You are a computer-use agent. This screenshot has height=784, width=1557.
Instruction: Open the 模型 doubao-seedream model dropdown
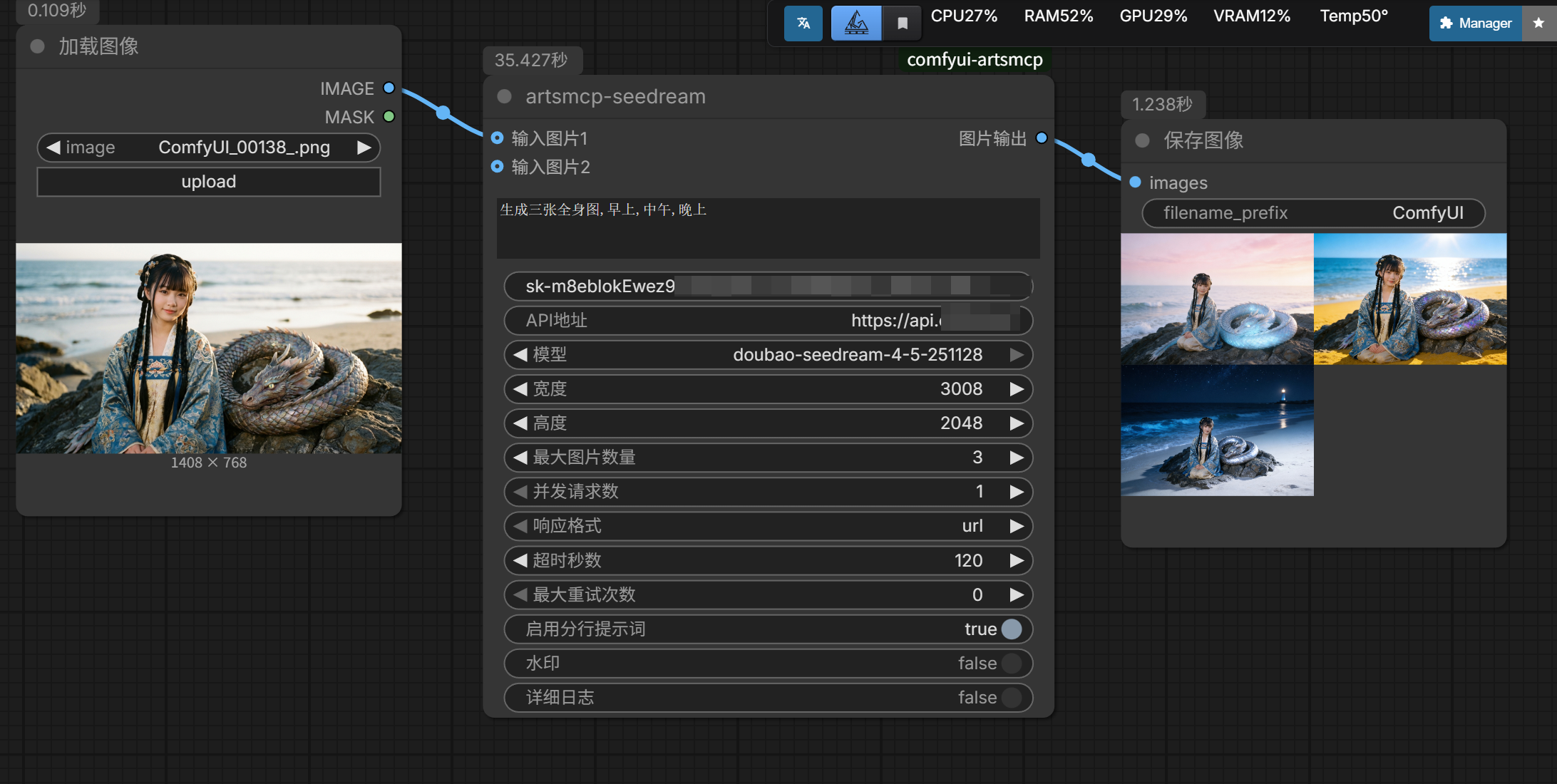pyautogui.click(x=769, y=354)
